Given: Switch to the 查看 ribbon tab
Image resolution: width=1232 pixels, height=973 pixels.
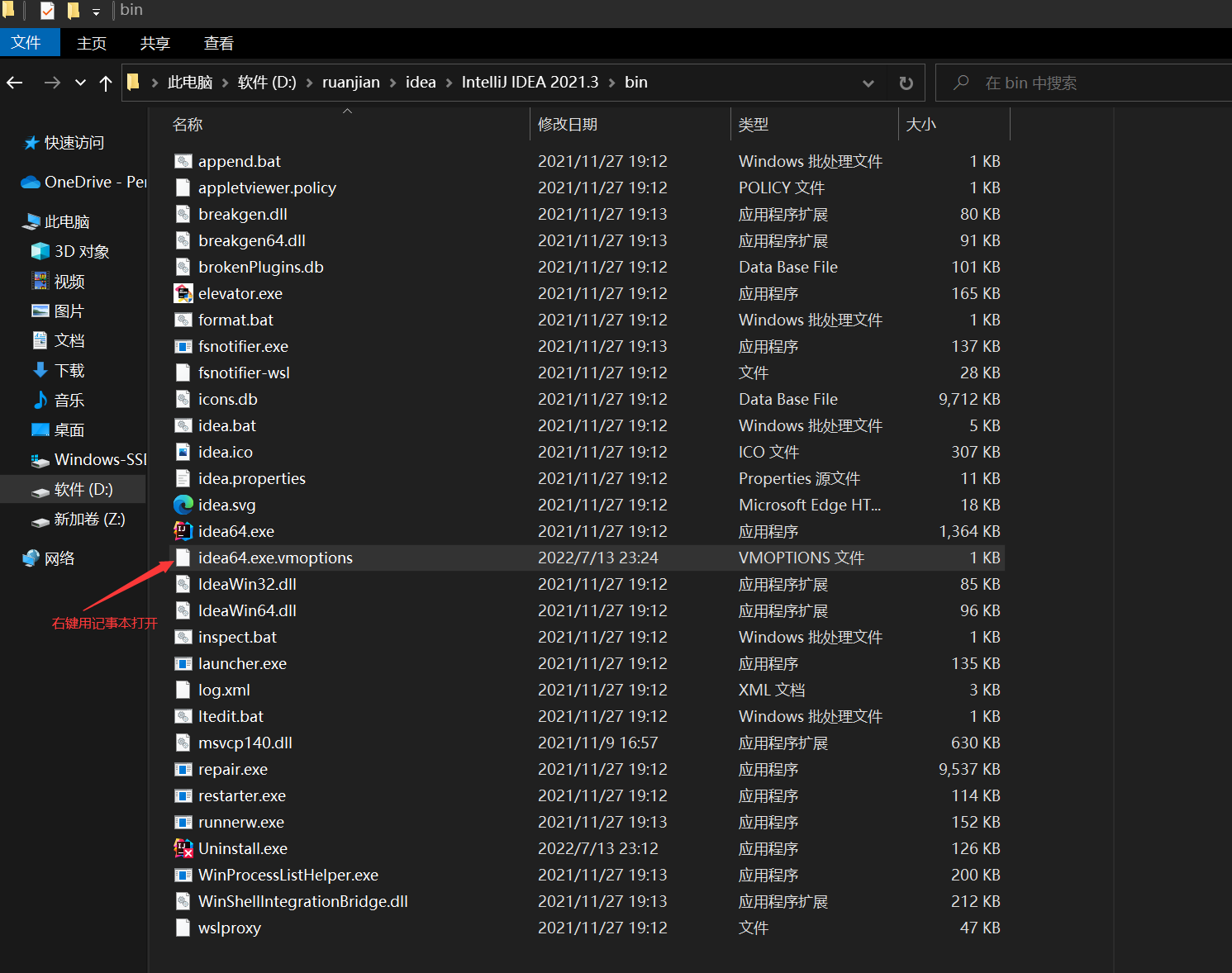Looking at the screenshot, I should click(218, 43).
